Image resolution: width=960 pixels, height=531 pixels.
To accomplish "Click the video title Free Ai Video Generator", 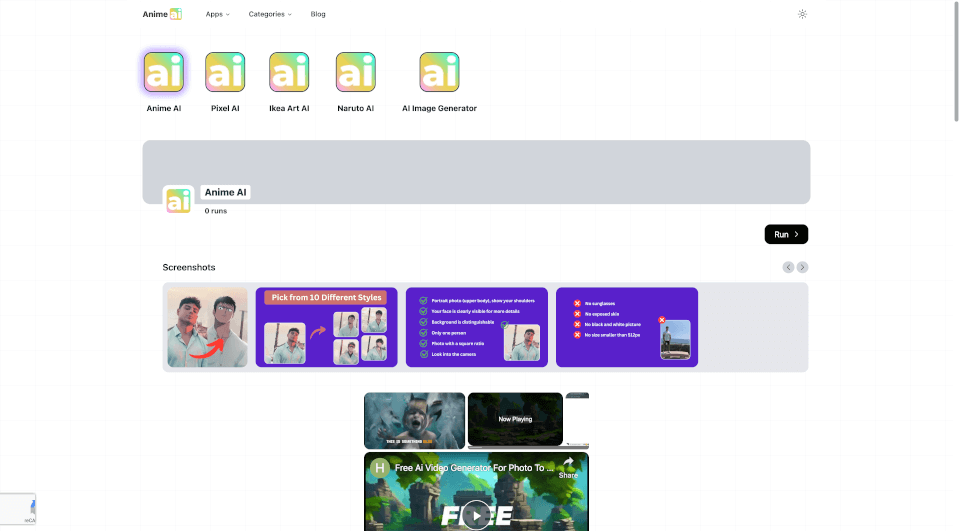I will pyautogui.click(x=474, y=468).
